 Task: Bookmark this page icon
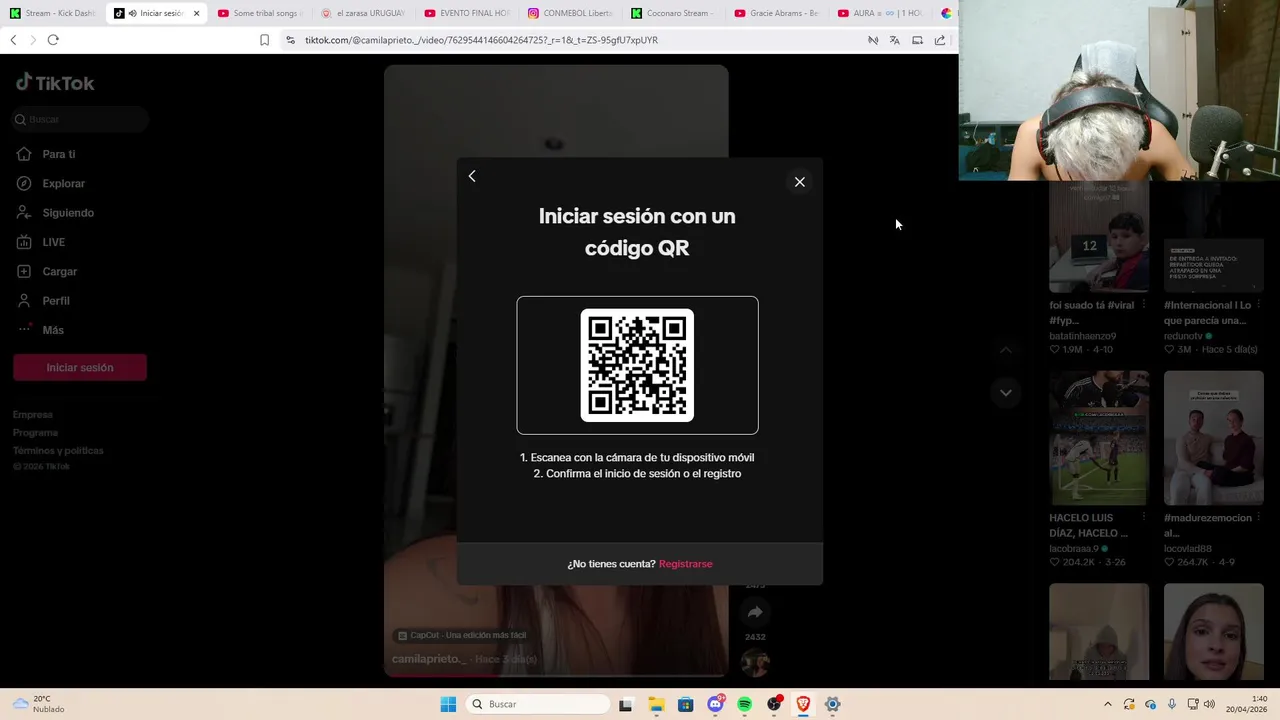click(x=264, y=40)
